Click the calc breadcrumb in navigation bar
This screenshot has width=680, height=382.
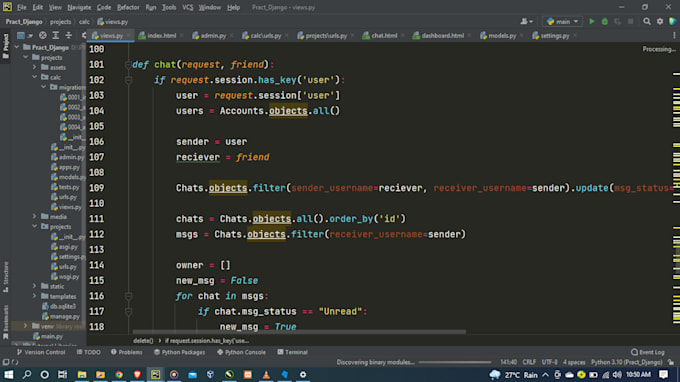[84, 21]
